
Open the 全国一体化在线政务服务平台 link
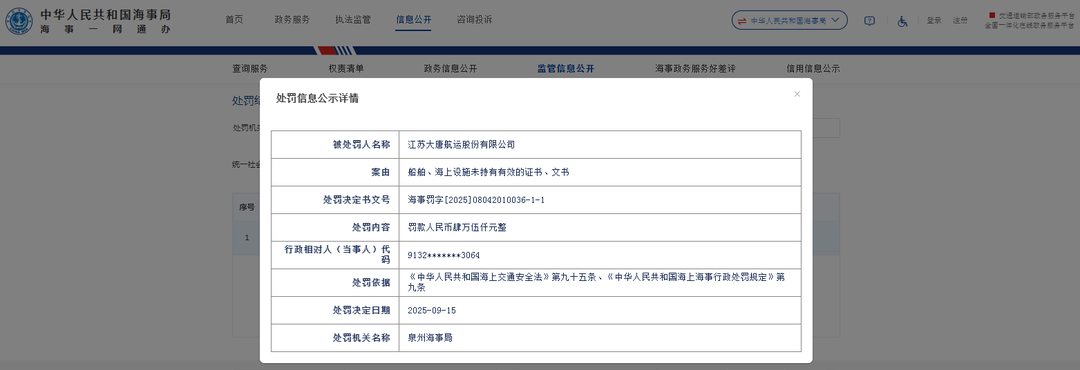[x=1029, y=25]
